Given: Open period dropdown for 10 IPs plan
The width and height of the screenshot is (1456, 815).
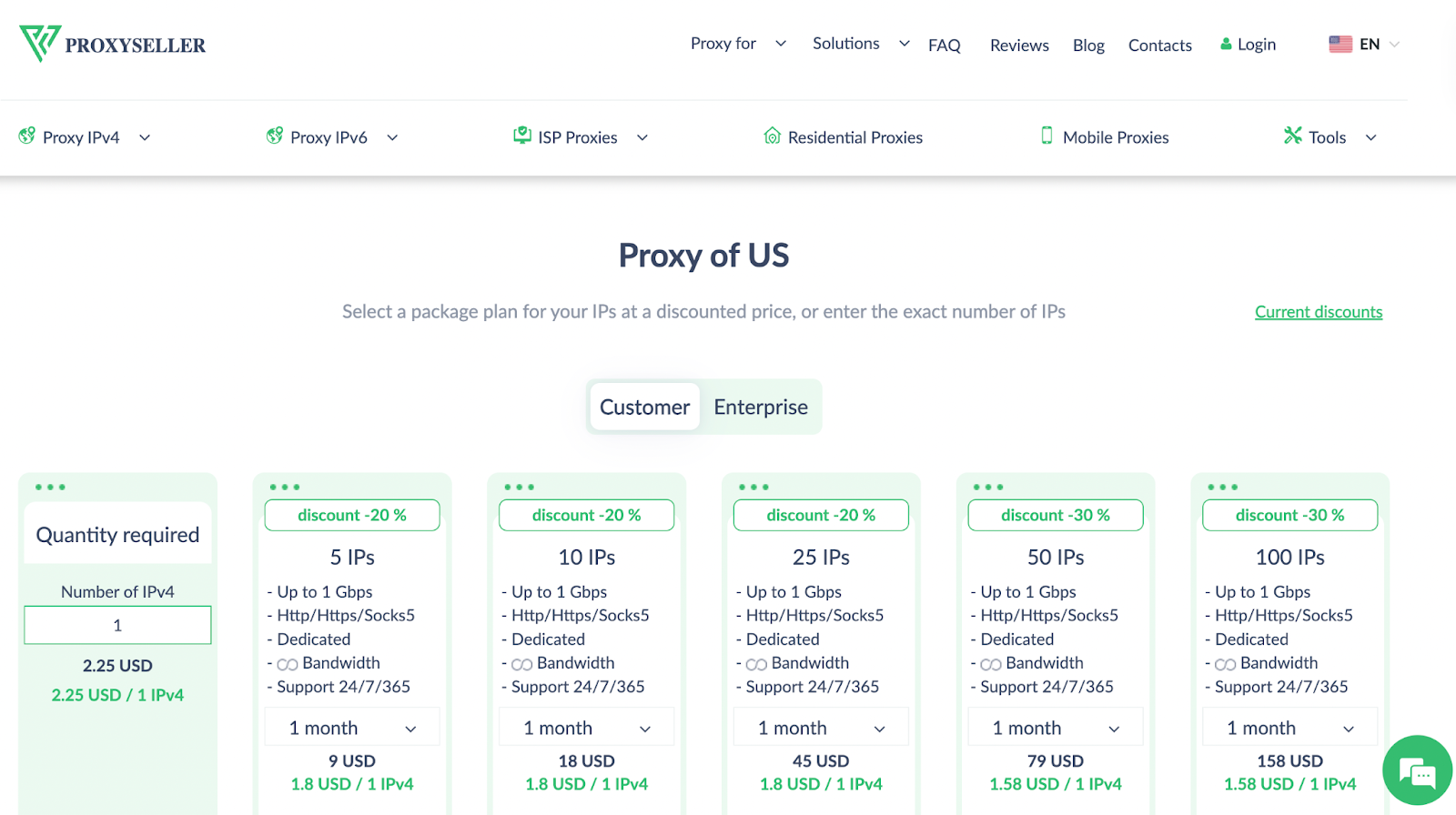Looking at the screenshot, I should point(587,728).
